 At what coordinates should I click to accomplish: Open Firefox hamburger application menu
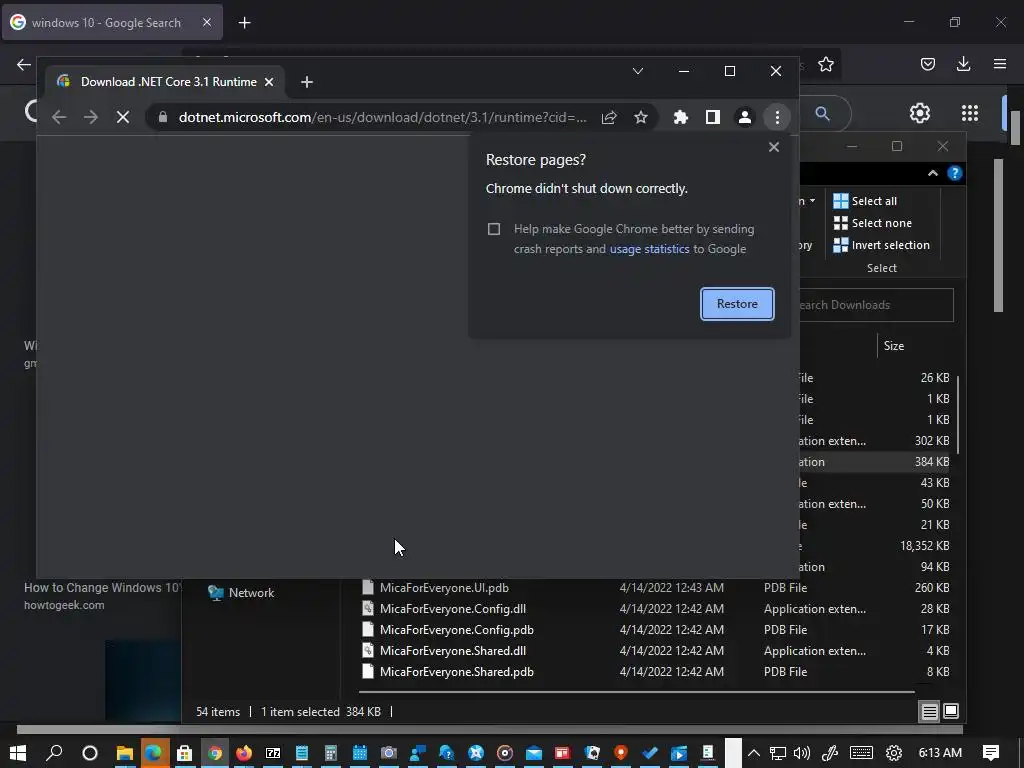coord(999,64)
